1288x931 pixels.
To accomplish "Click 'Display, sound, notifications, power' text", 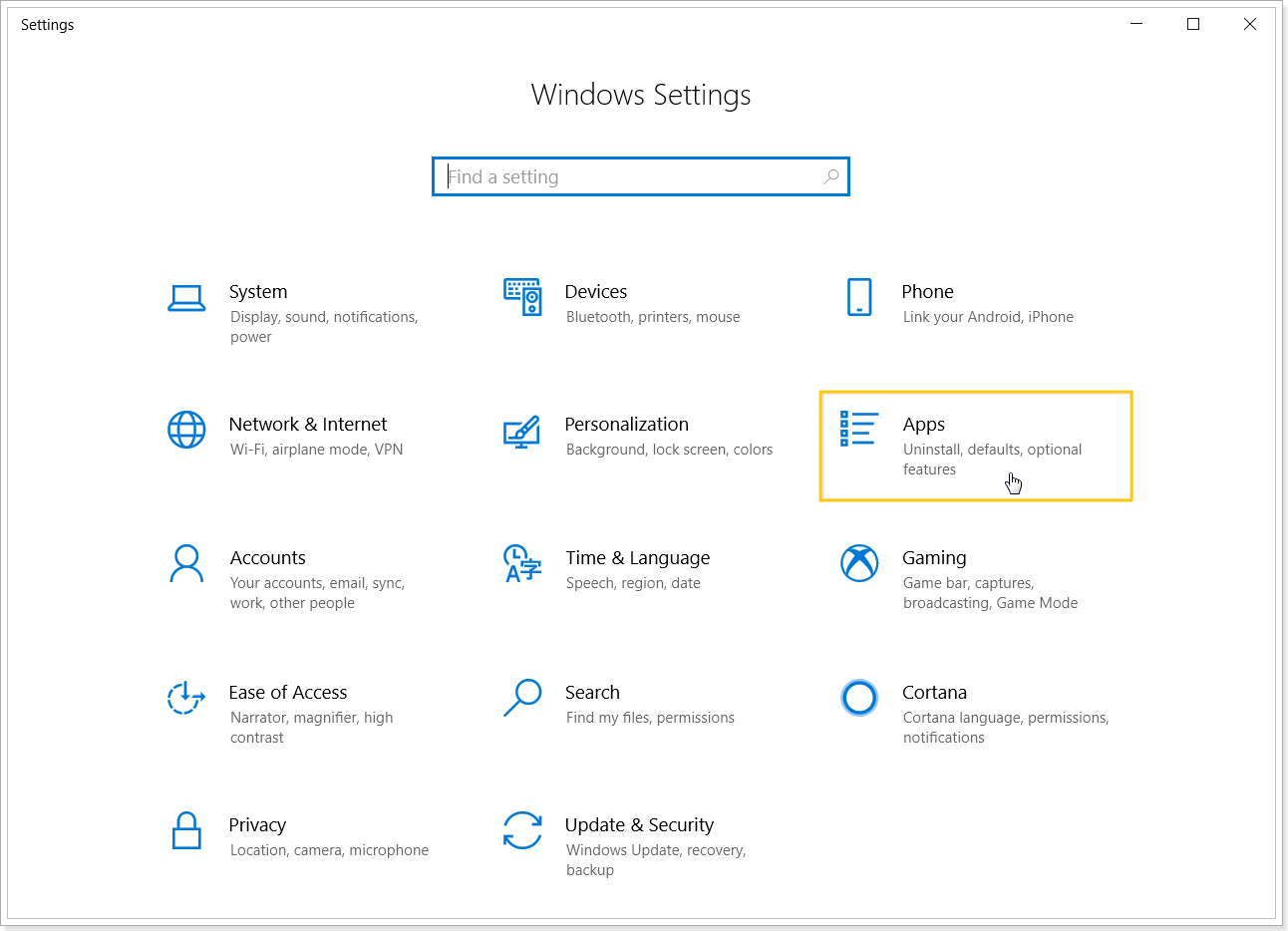I will pyautogui.click(x=324, y=327).
